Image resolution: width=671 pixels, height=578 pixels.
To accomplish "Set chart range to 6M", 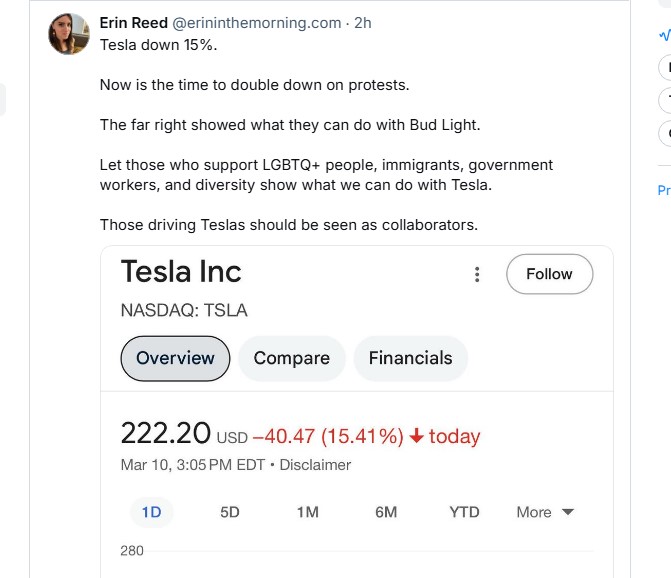I will tap(386, 512).
